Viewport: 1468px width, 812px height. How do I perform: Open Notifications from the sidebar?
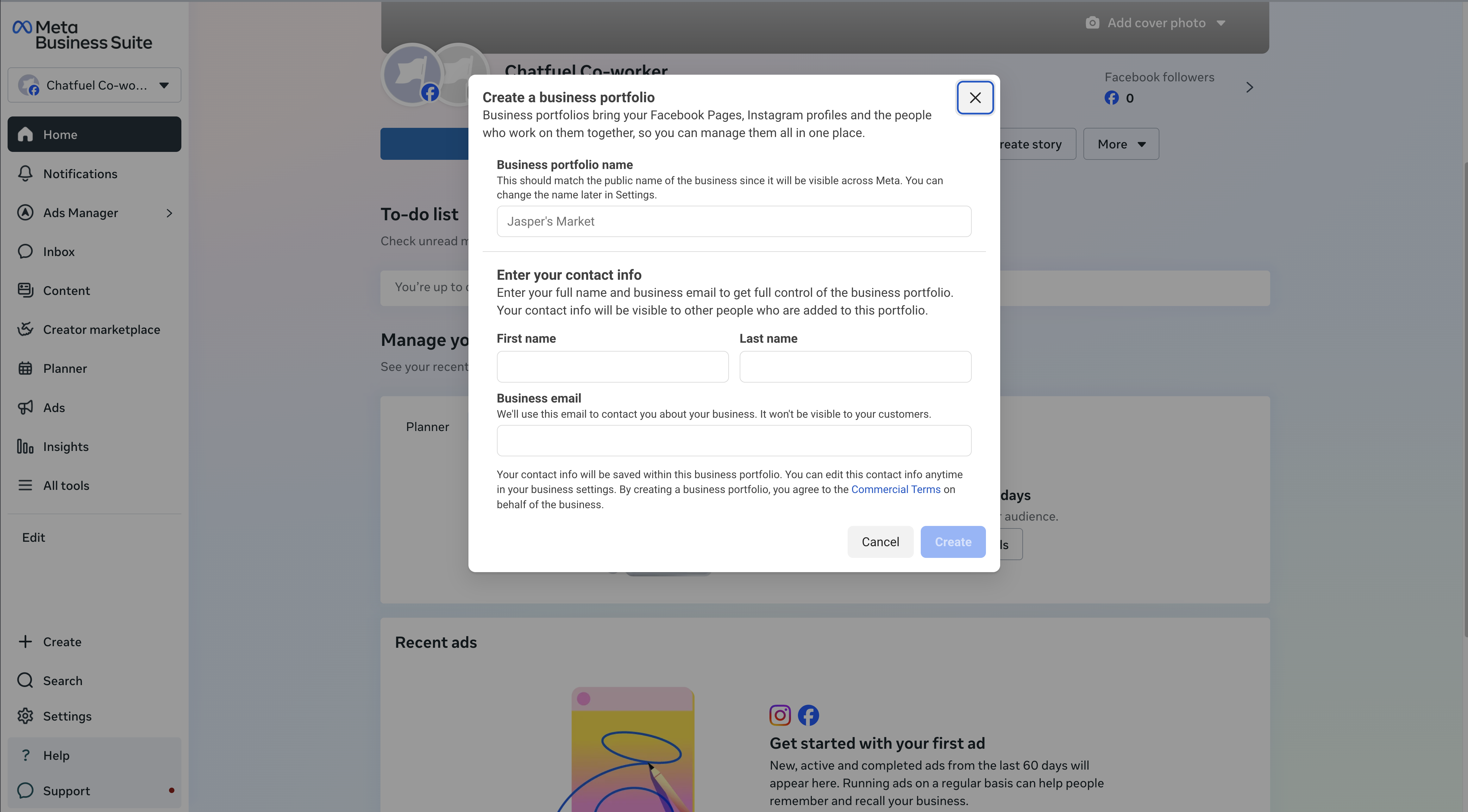[95, 174]
